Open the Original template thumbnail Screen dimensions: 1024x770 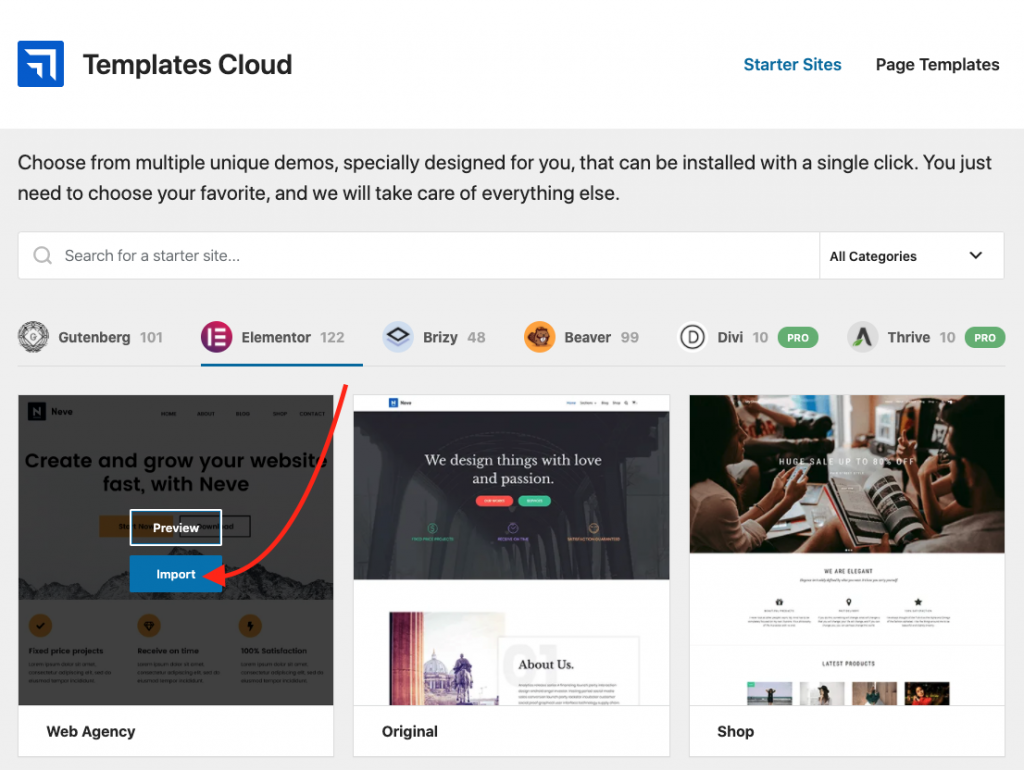(x=511, y=550)
